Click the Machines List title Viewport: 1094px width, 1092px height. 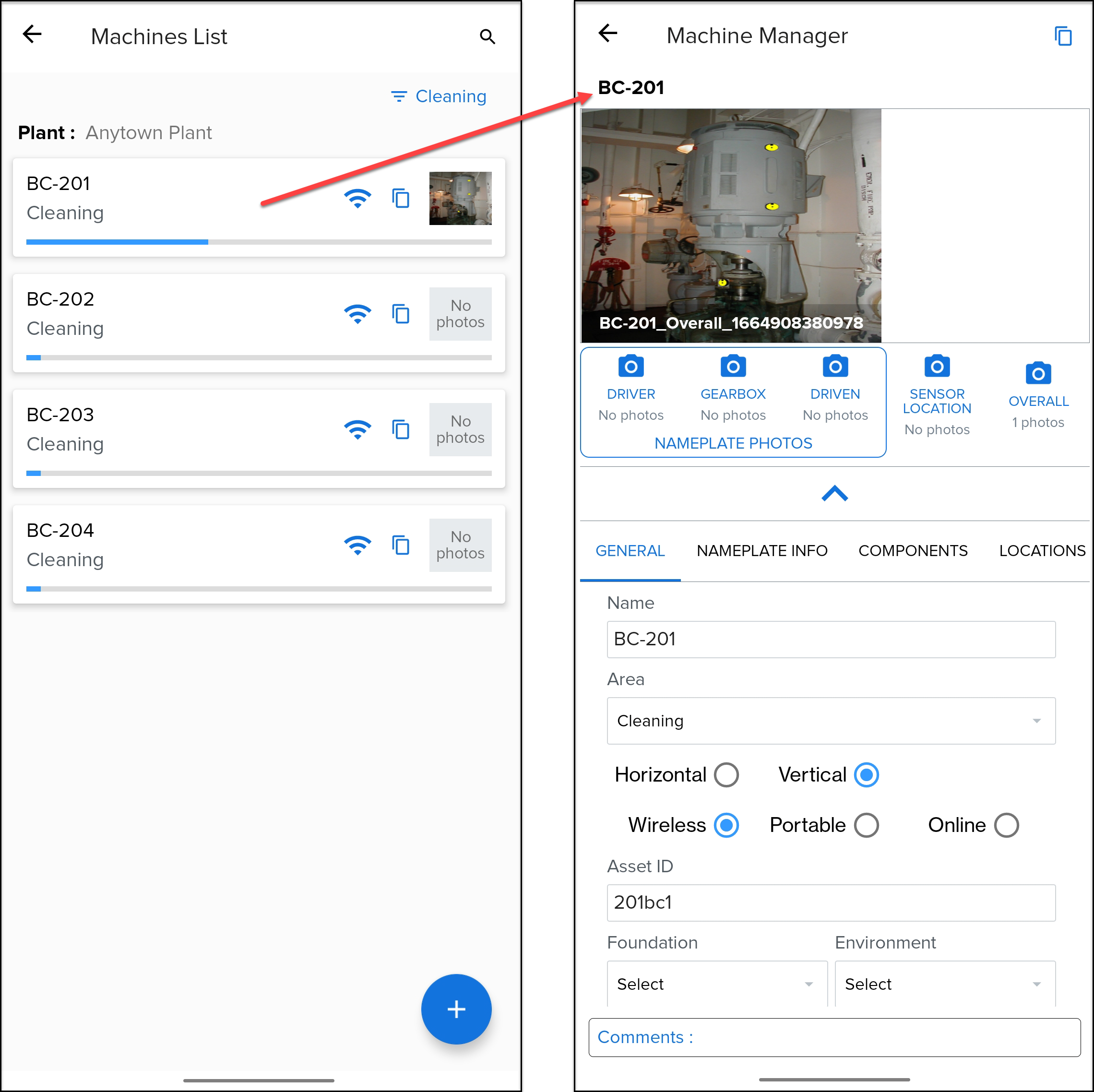[159, 37]
